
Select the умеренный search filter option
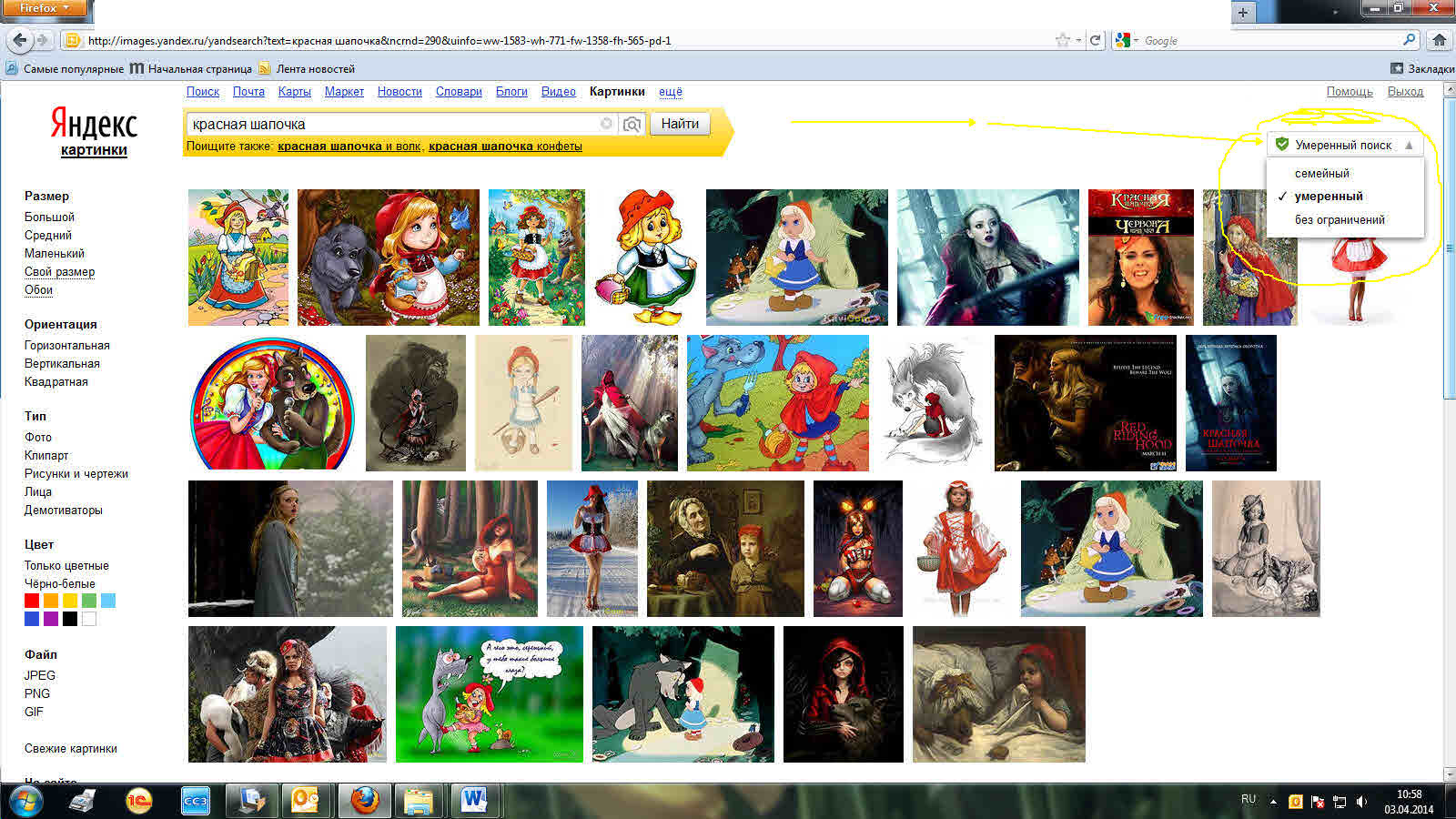click(1329, 196)
